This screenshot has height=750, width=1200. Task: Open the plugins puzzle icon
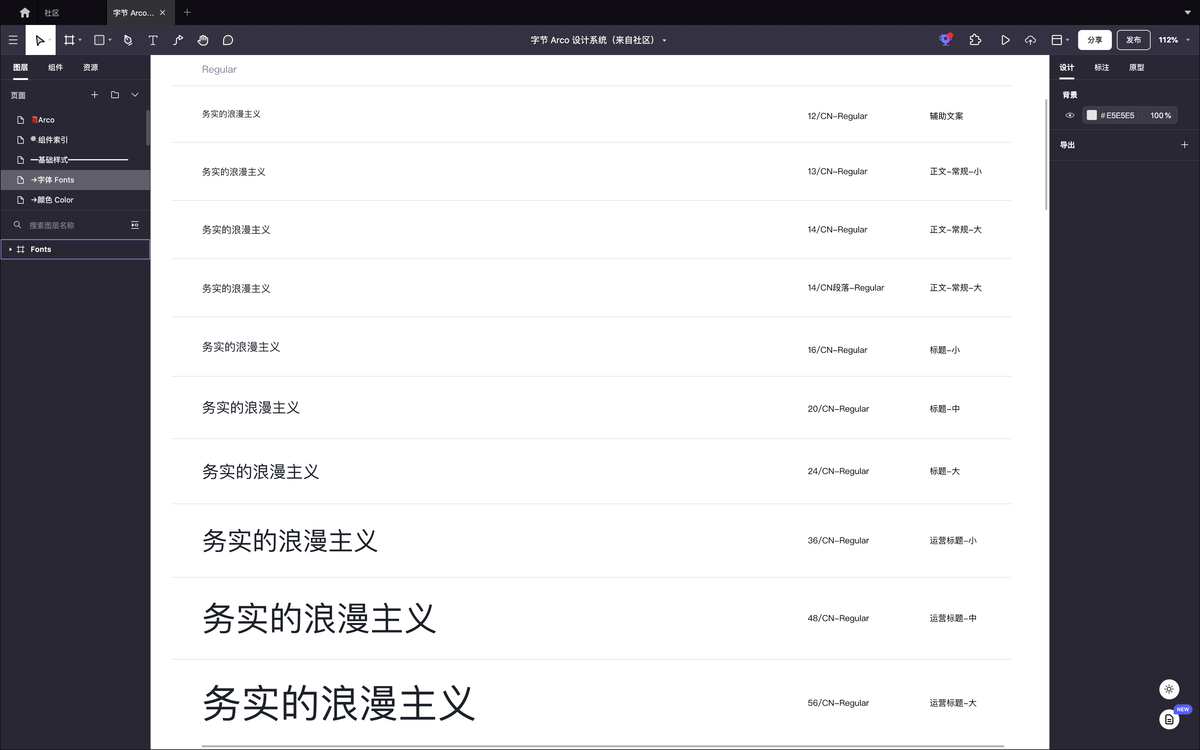click(x=975, y=40)
